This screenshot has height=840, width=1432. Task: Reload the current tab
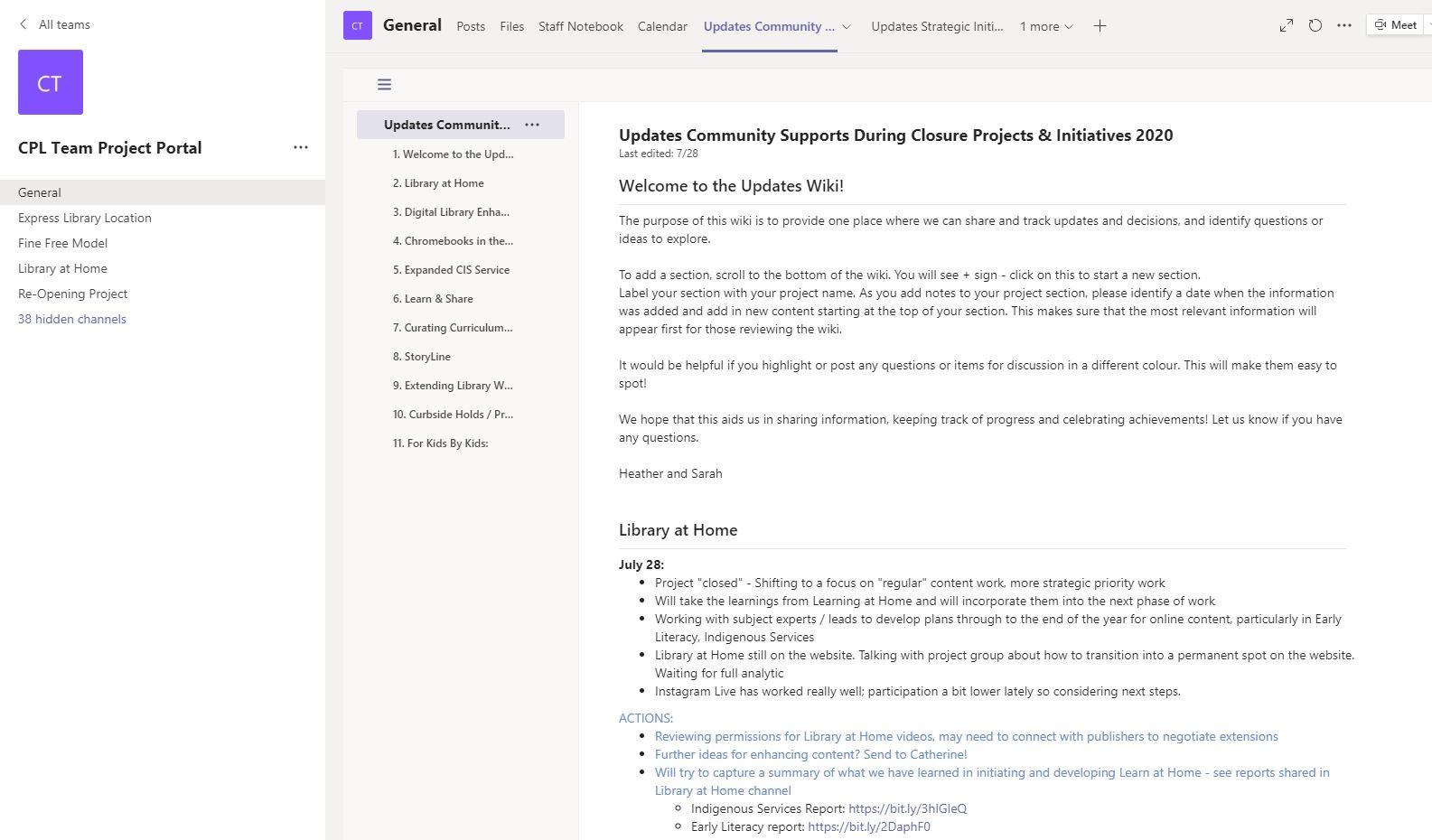coord(1315,25)
